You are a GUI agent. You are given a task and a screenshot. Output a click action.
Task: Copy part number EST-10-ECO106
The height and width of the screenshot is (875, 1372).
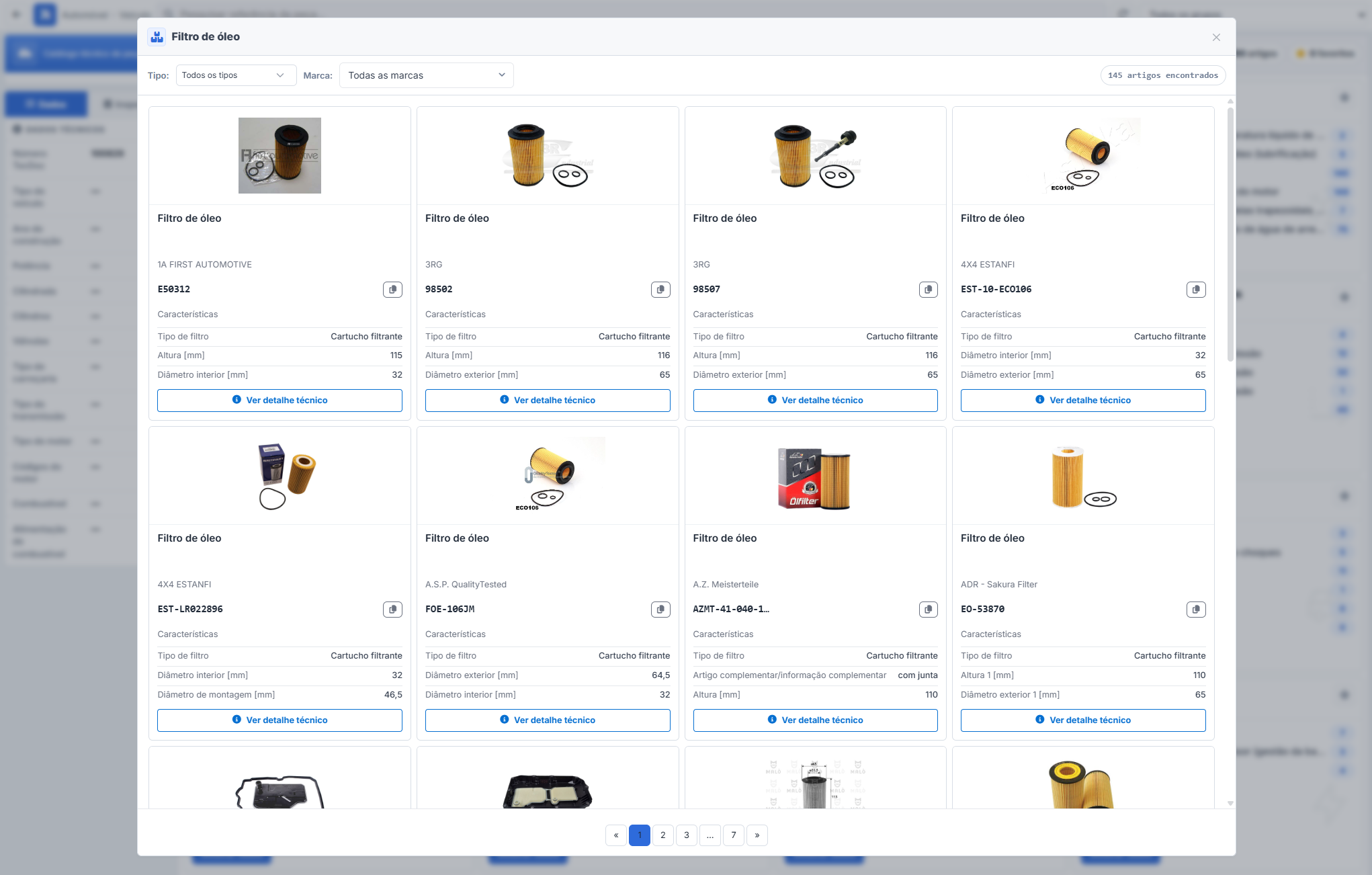tap(1196, 290)
